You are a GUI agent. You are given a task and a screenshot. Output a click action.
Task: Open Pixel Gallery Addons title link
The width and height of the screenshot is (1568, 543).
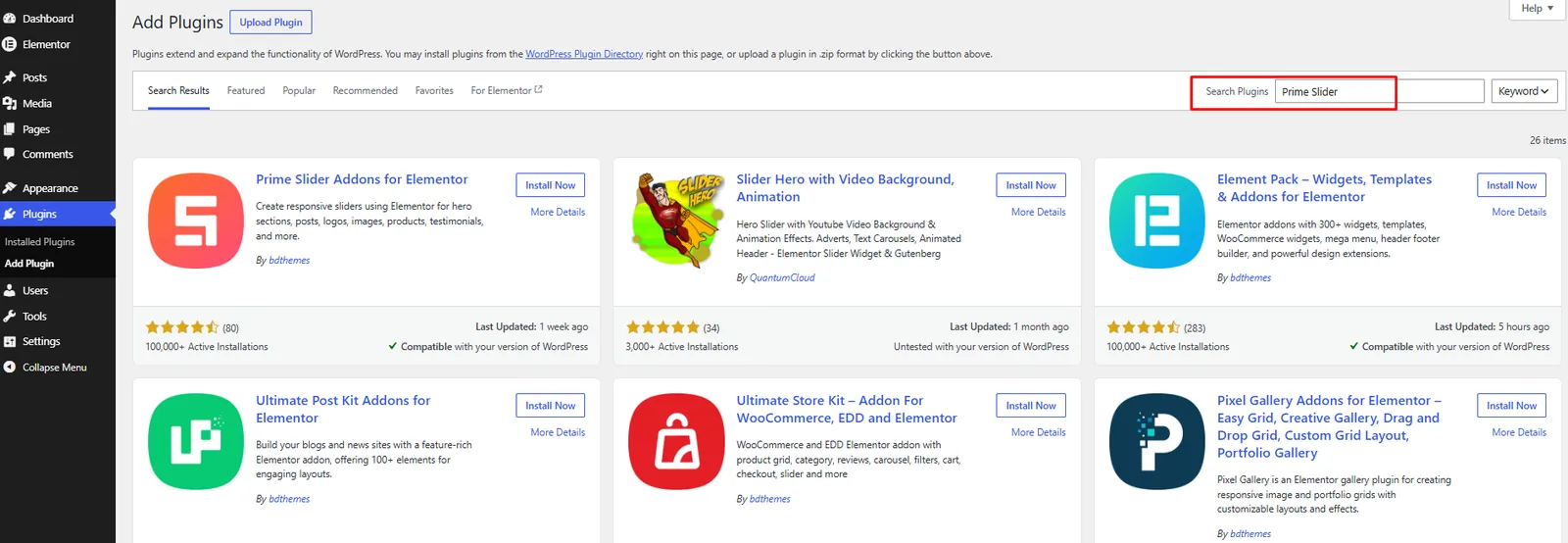point(1329,426)
